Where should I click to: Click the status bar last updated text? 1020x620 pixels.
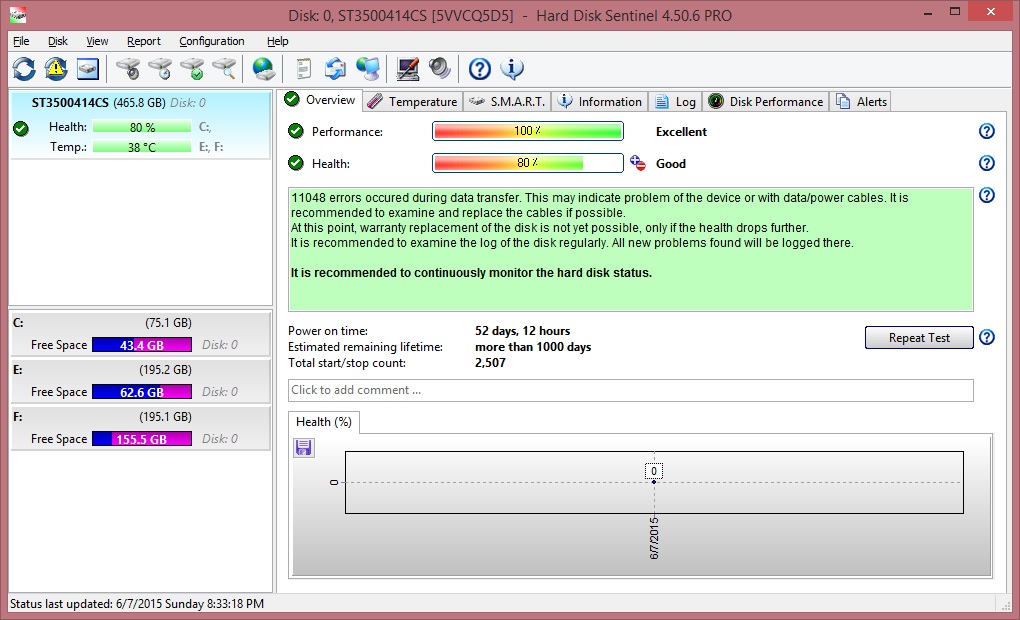click(137, 604)
